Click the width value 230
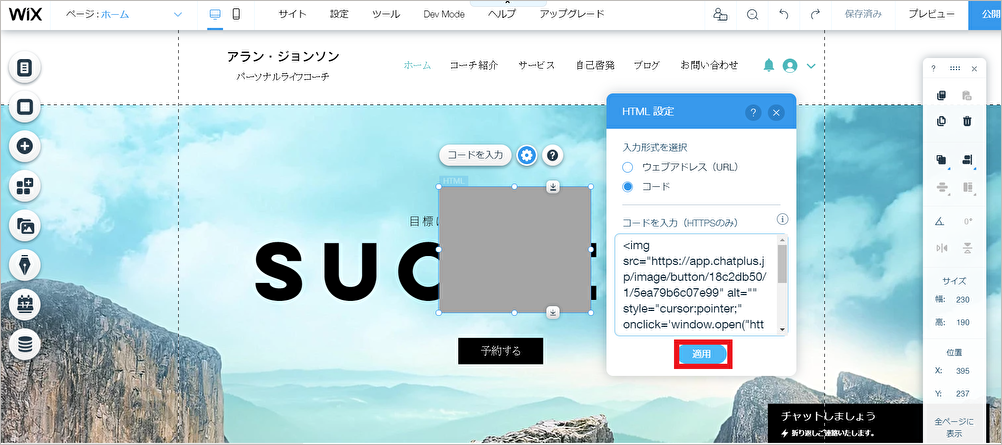 pyautogui.click(x=962, y=300)
